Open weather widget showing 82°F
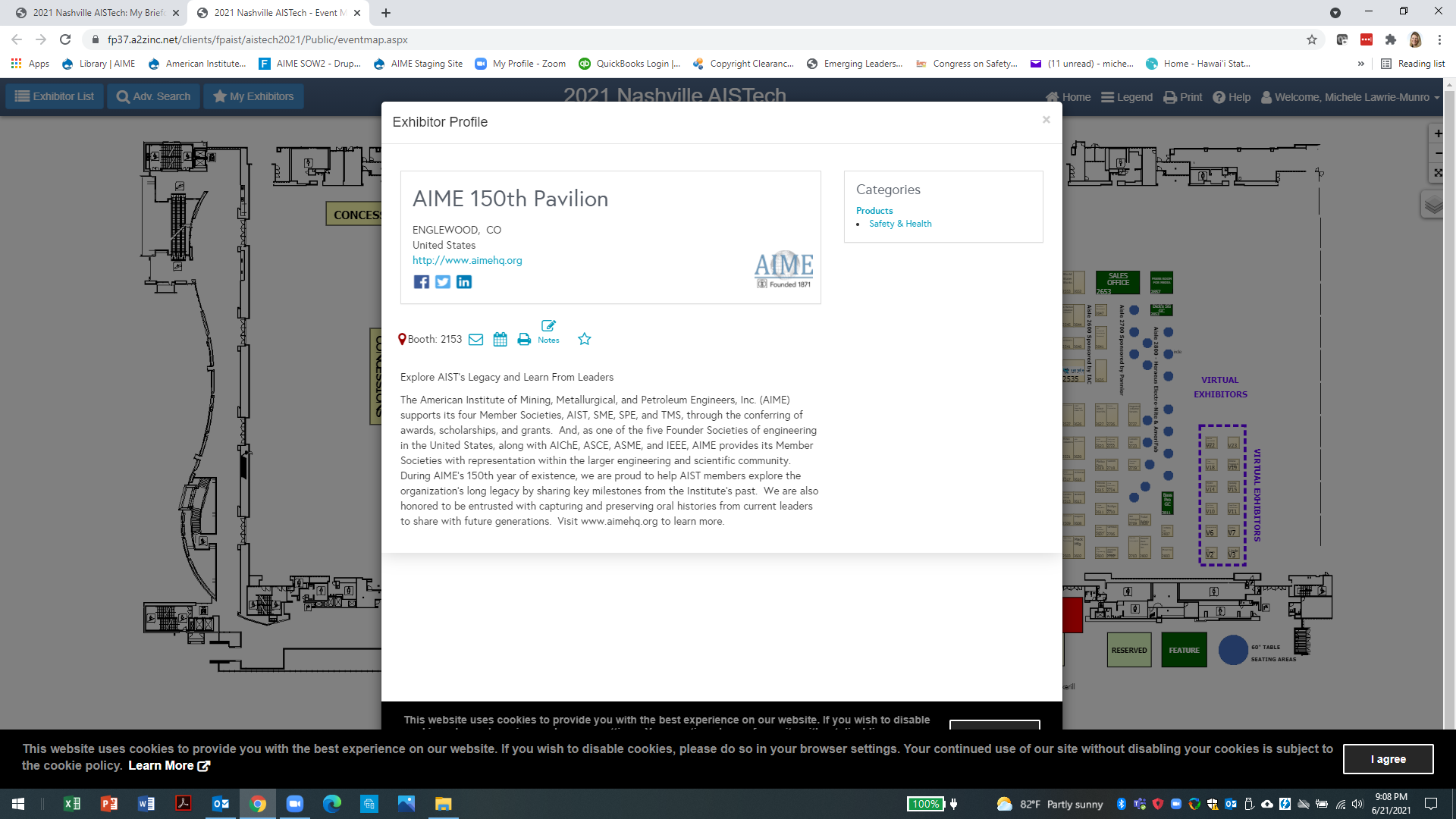Viewport: 1456px width, 819px height. [x=1050, y=804]
